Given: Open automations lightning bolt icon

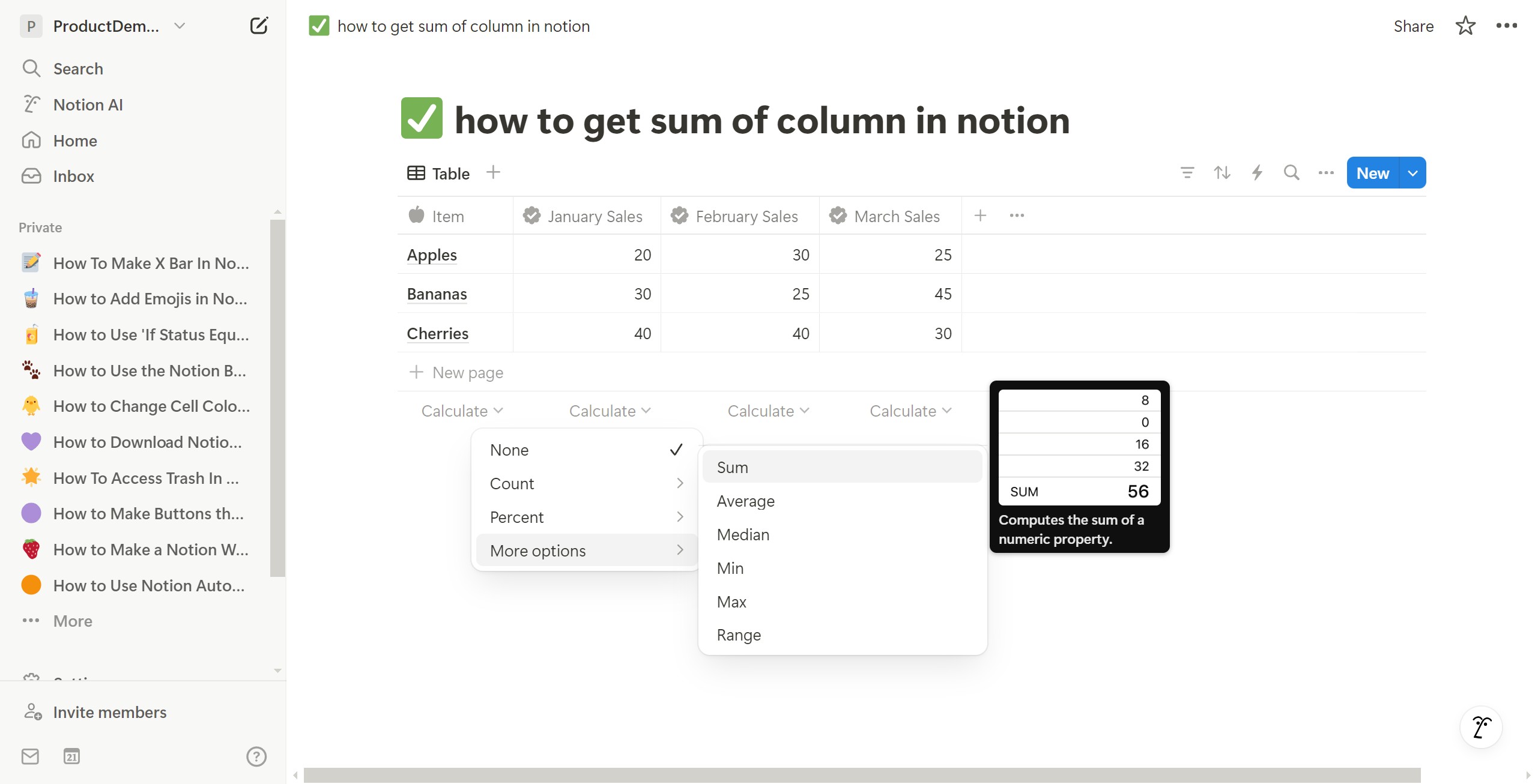Looking at the screenshot, I should point(1256,173).
